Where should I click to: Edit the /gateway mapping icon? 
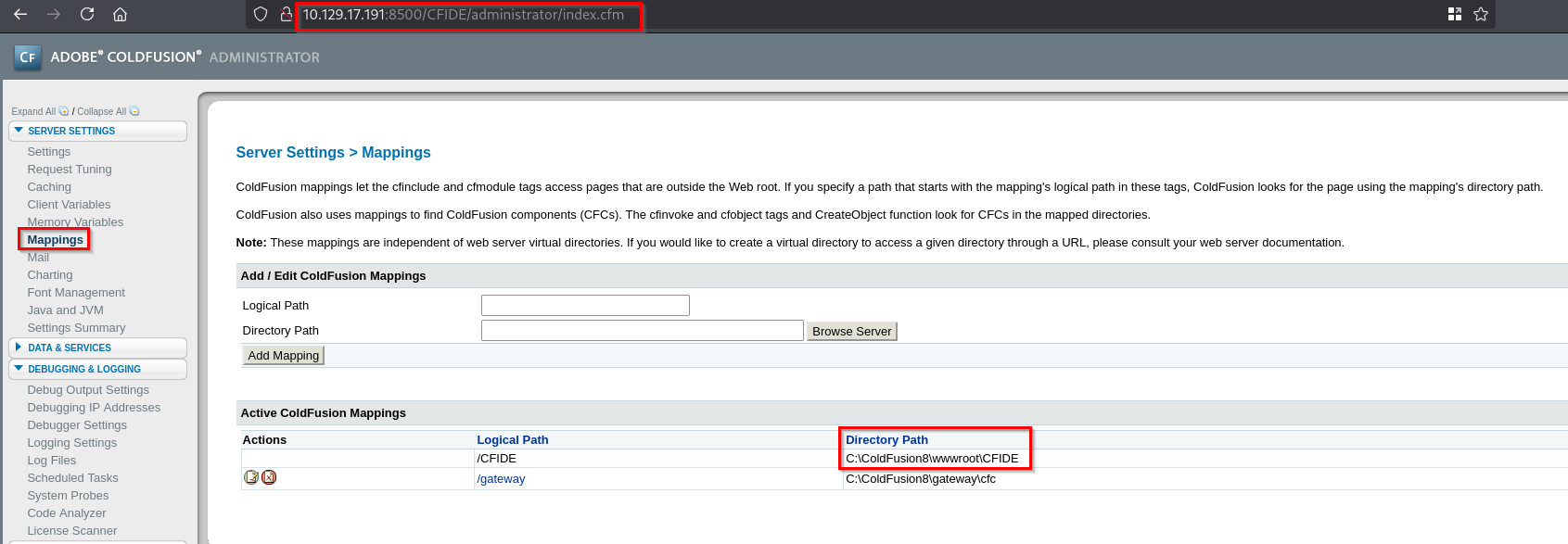click(251, 477)
